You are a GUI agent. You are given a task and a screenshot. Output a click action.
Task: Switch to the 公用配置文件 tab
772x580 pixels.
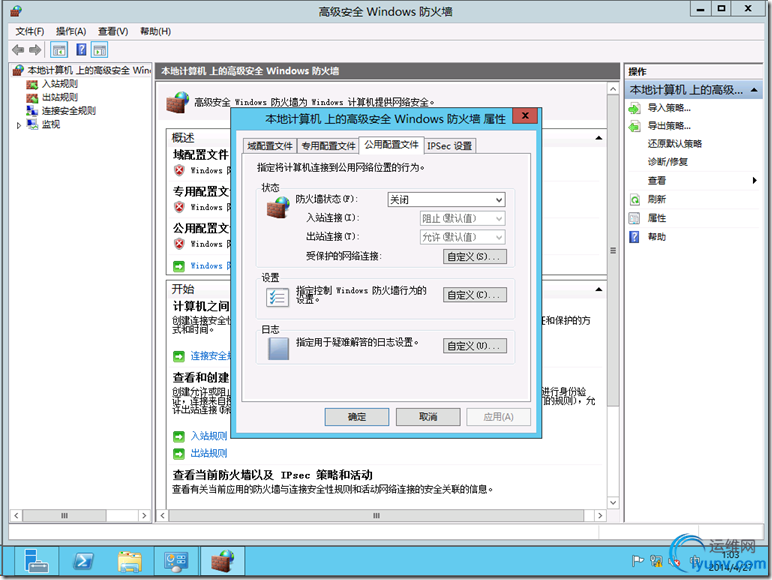tap(391, 145)
